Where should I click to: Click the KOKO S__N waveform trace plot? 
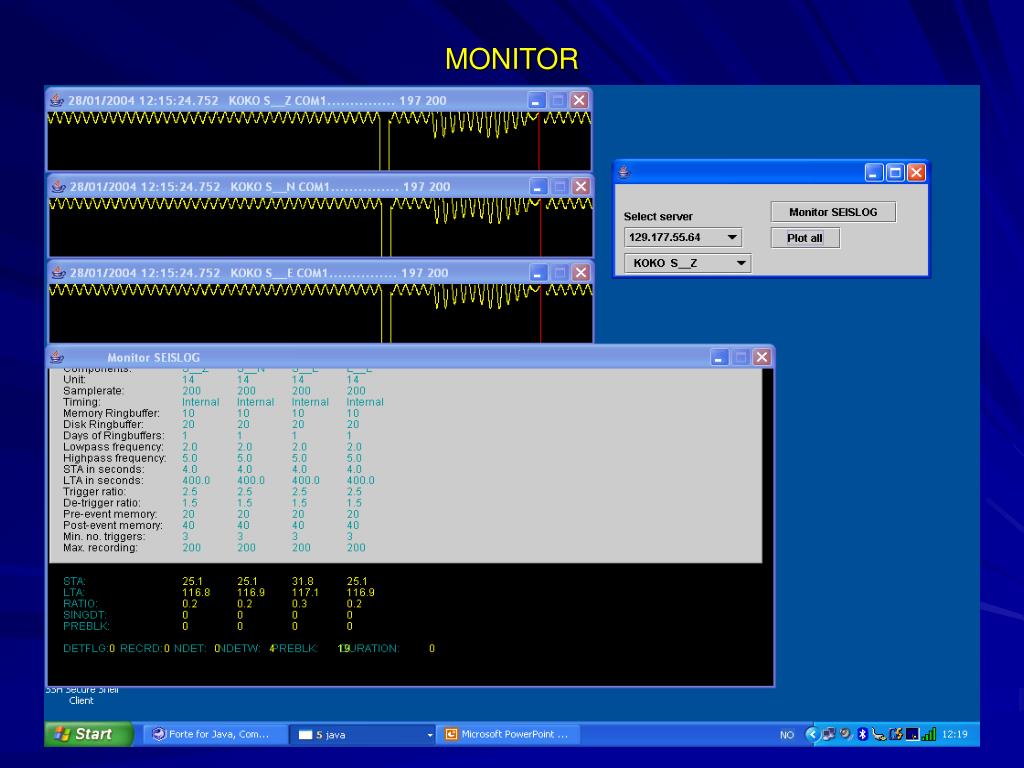coord(321,227)
